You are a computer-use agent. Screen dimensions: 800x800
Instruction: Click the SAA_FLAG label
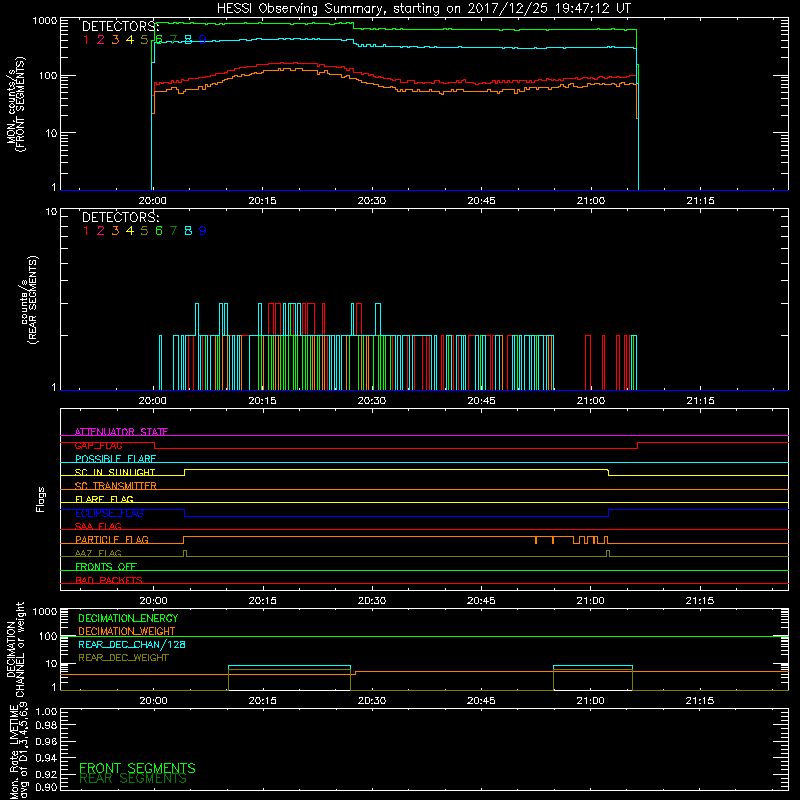98,526
